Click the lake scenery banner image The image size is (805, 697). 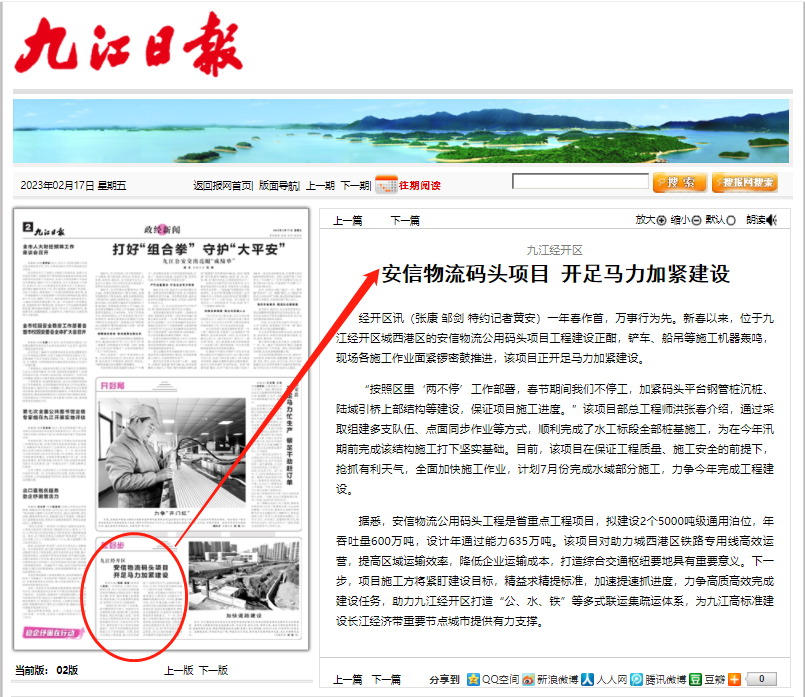click(401, 131)
